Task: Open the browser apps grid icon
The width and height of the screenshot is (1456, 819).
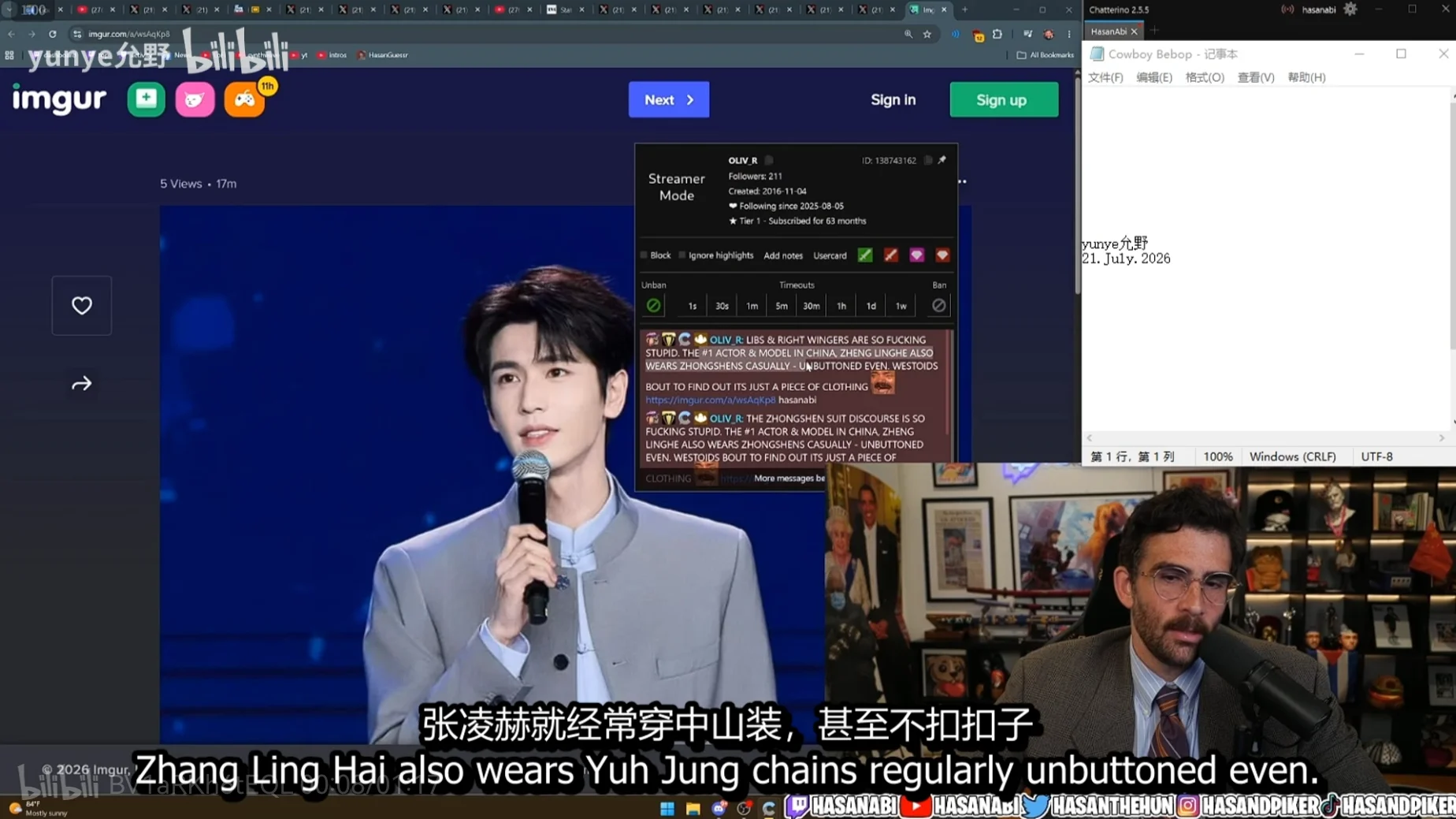Action: point(9,55)
